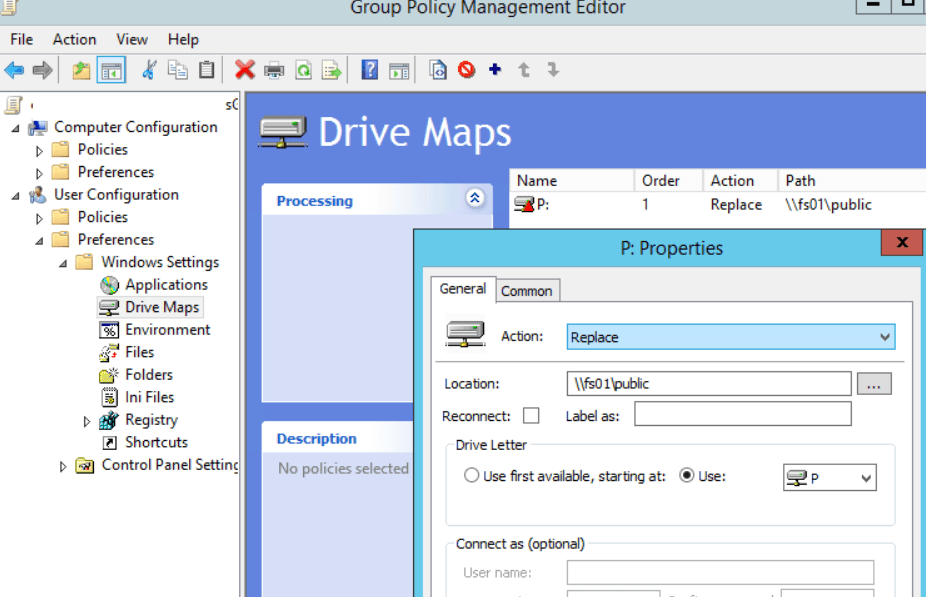
Task: Click the 'Label as' text field
Action: point(743,414)
